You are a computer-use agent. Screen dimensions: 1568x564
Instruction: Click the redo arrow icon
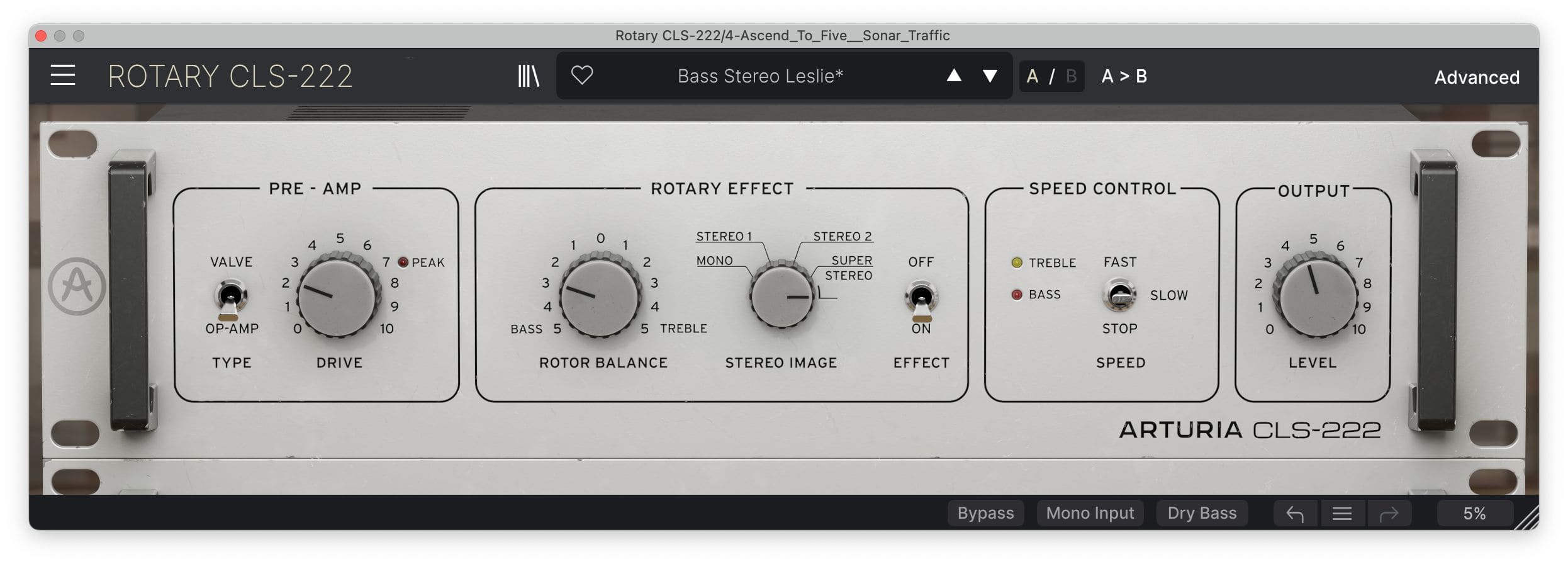click(x=1389, y=514)
